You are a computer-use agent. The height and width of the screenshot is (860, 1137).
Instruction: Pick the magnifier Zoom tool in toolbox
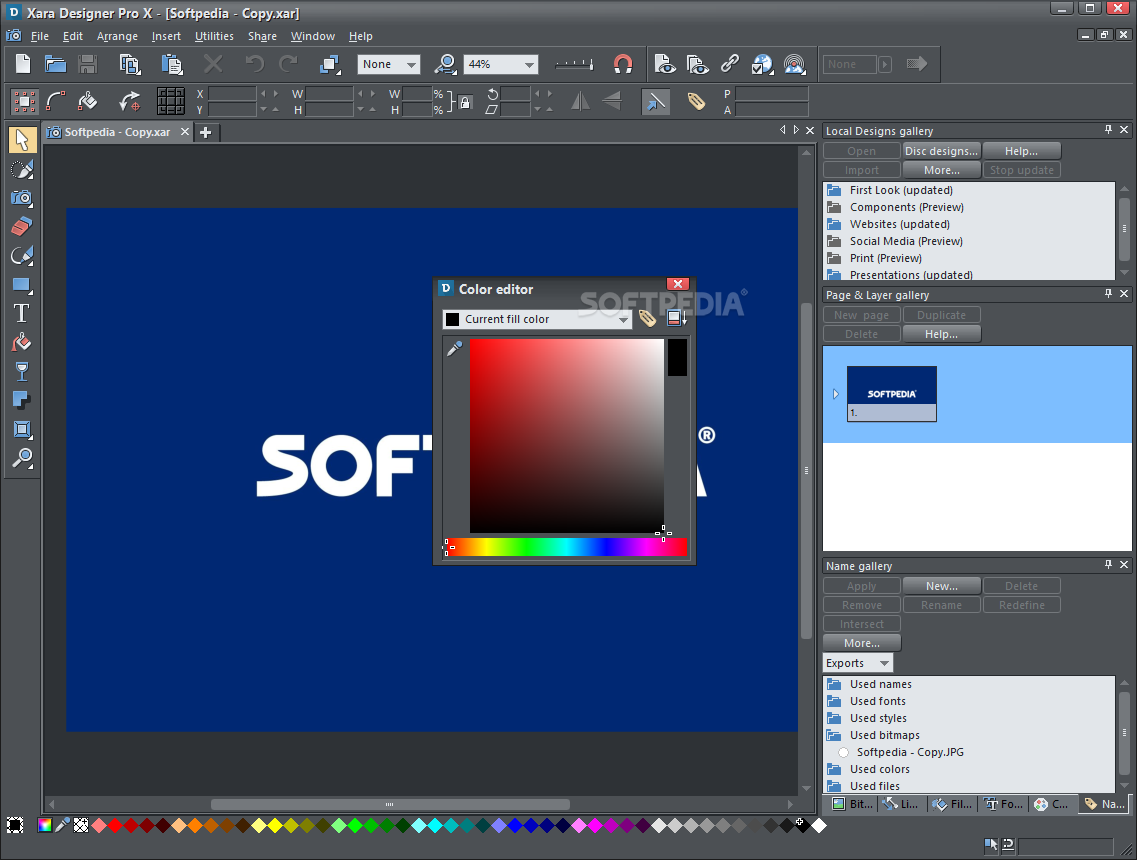22,458
